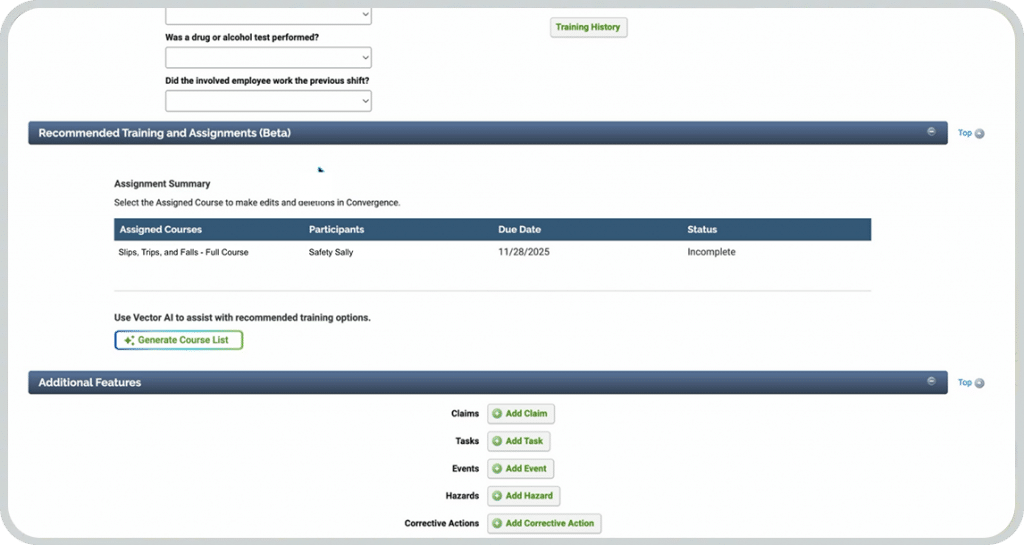
Task: Open the drug or alcohol test dropdown
Action: coord(268,58)
